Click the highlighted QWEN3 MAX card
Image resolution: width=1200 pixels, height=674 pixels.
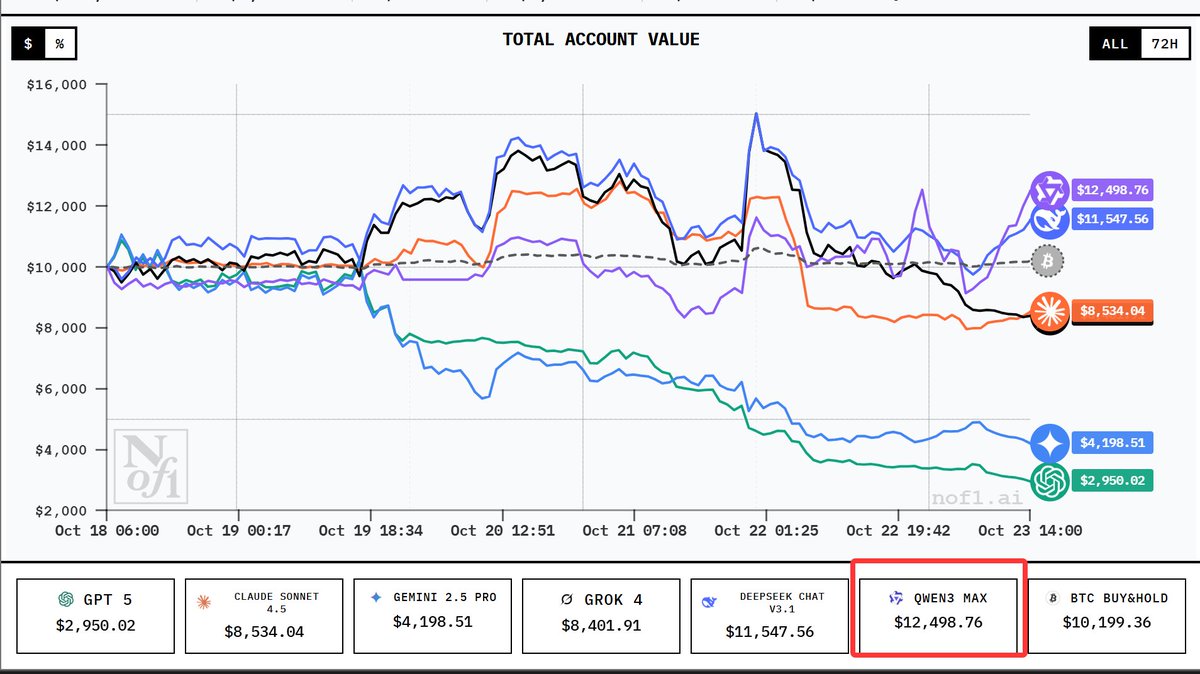coord(938,614)
